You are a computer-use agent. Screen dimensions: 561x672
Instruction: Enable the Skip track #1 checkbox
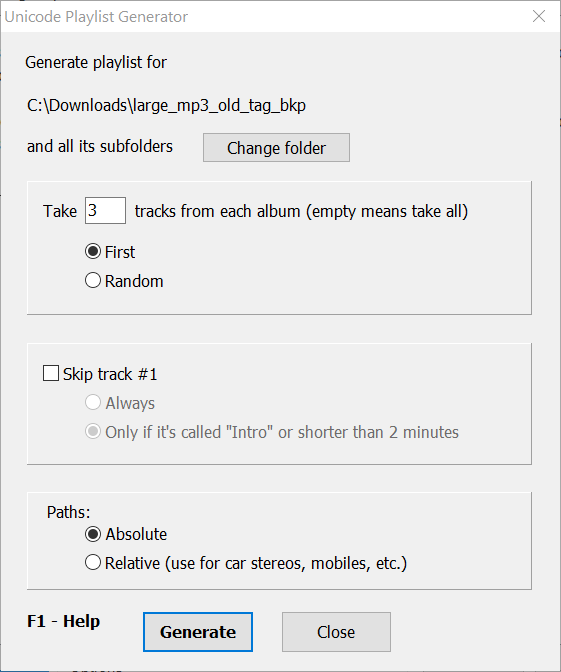tap(100, 374)
